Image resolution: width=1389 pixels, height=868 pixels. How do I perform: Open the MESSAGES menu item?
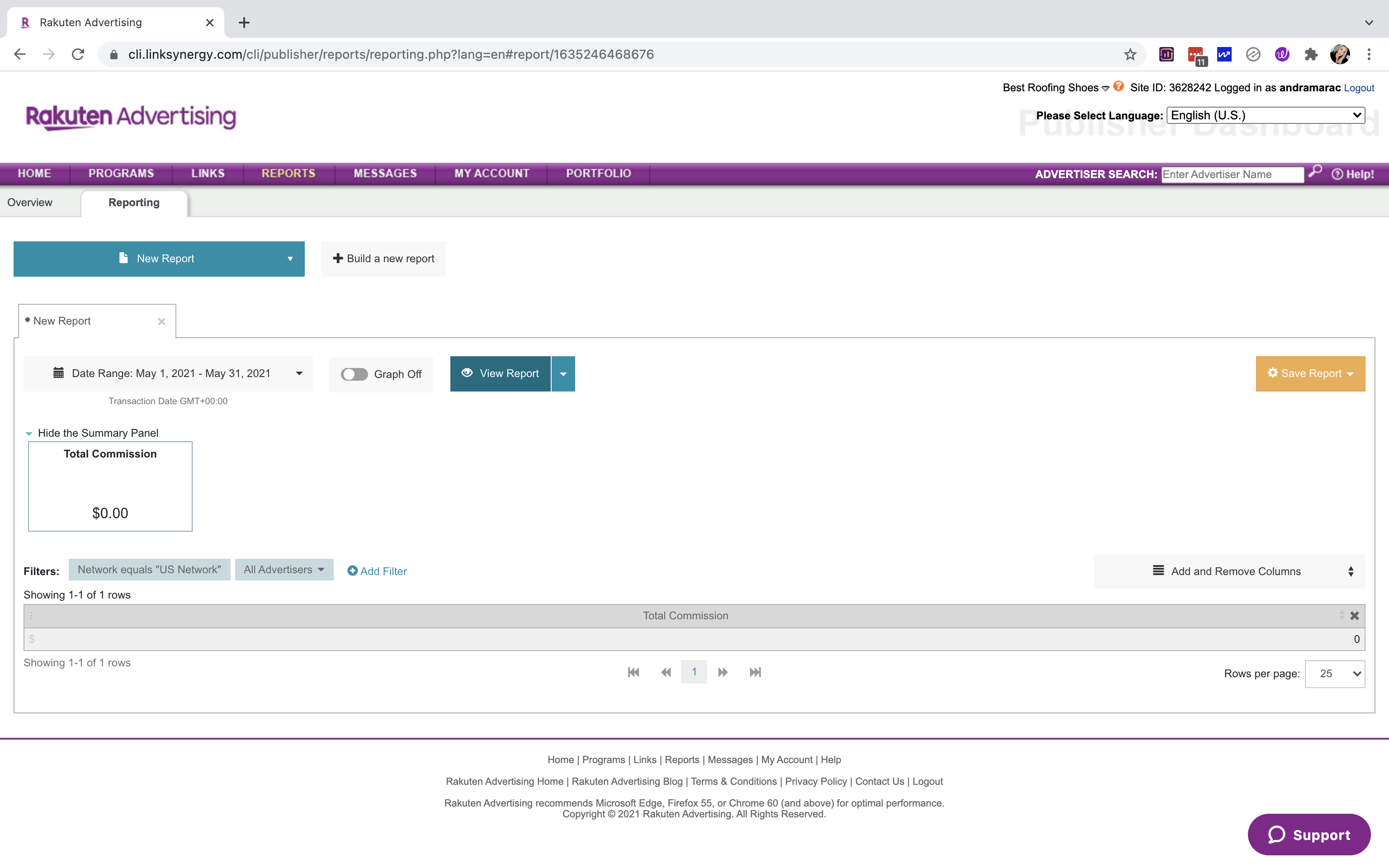click(x=385, y=173)
